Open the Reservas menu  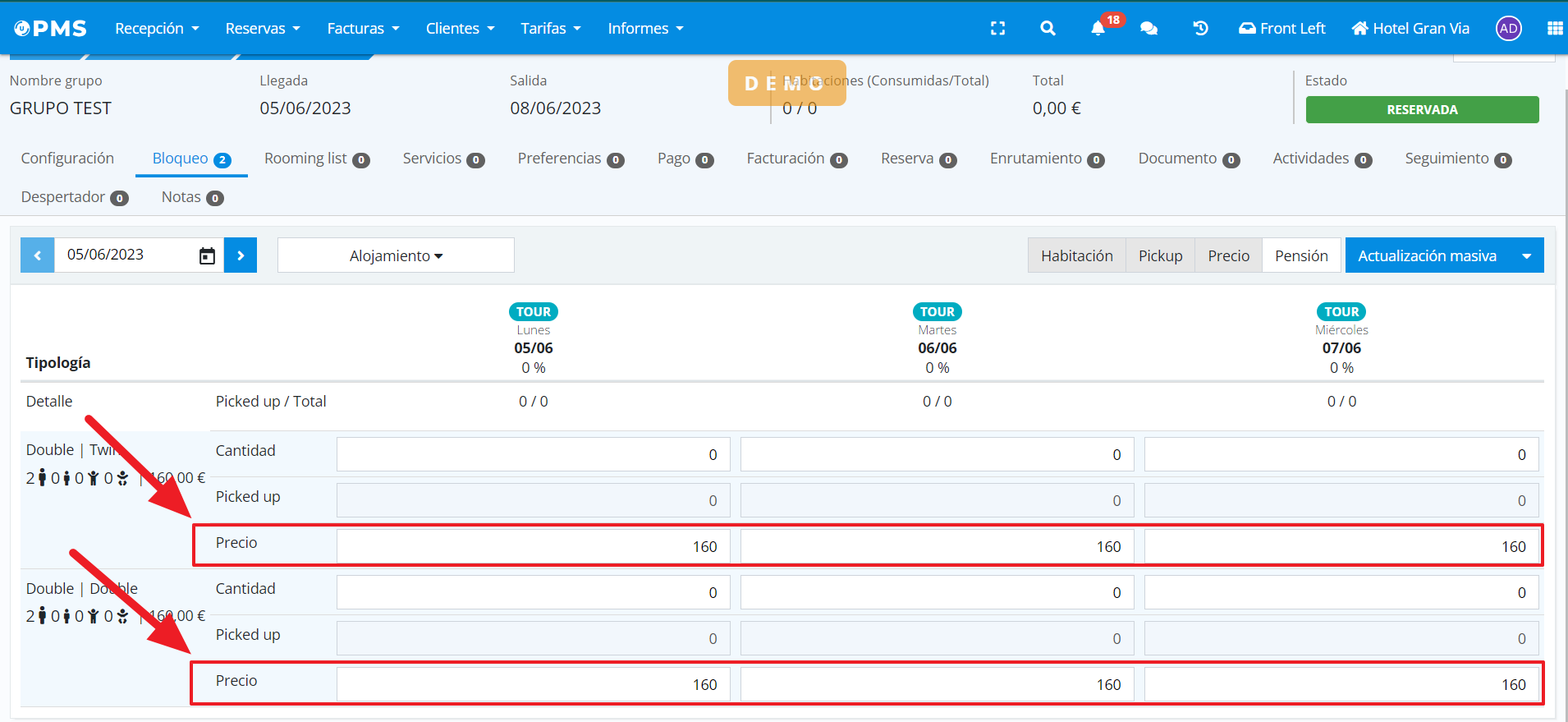pyautogui.click(x=263, y=29)
